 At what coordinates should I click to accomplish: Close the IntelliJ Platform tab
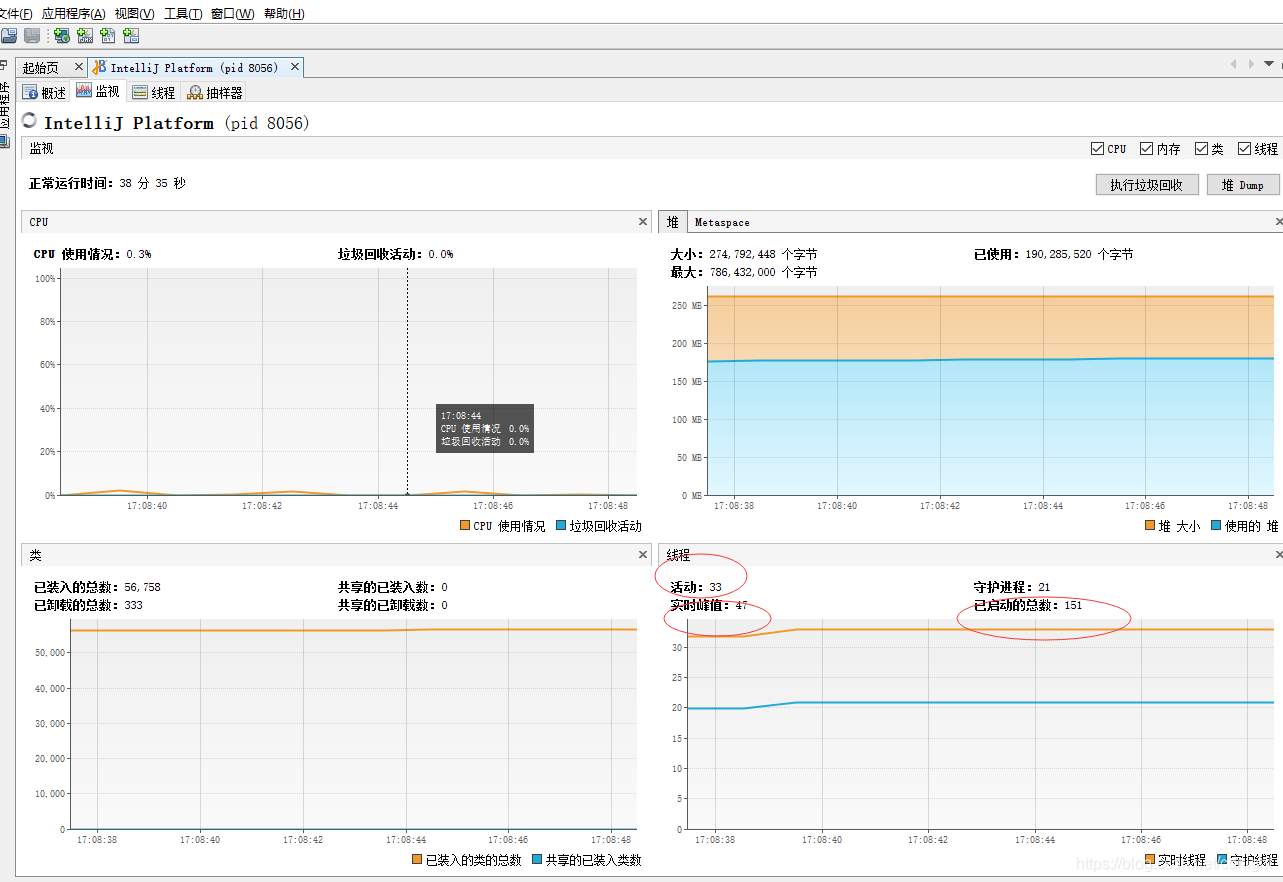tap(295, 67)
